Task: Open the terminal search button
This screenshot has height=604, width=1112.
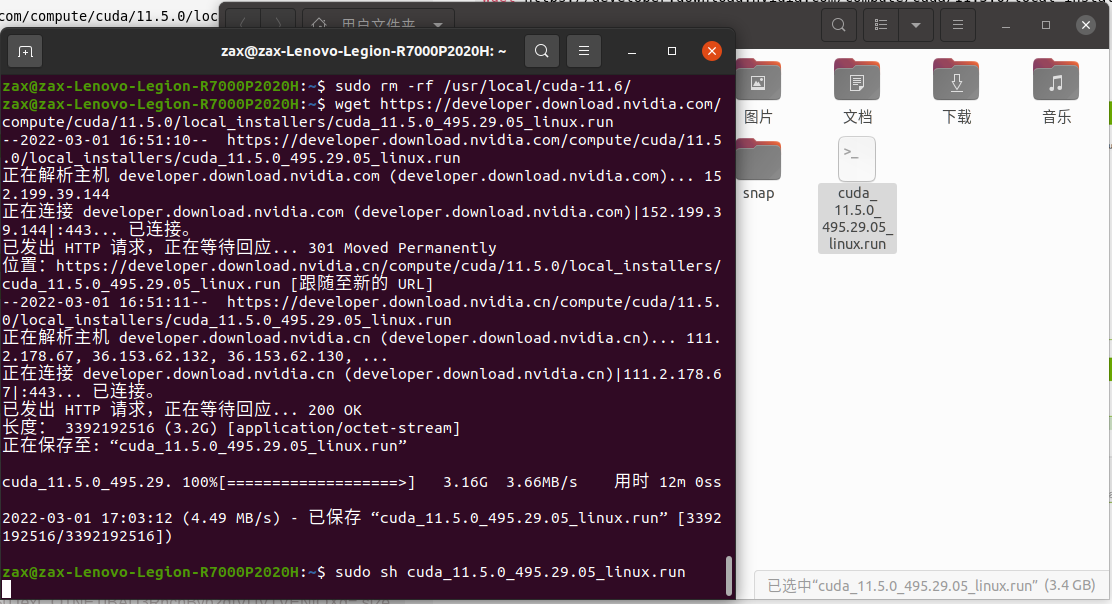Action: coord(542,51)
